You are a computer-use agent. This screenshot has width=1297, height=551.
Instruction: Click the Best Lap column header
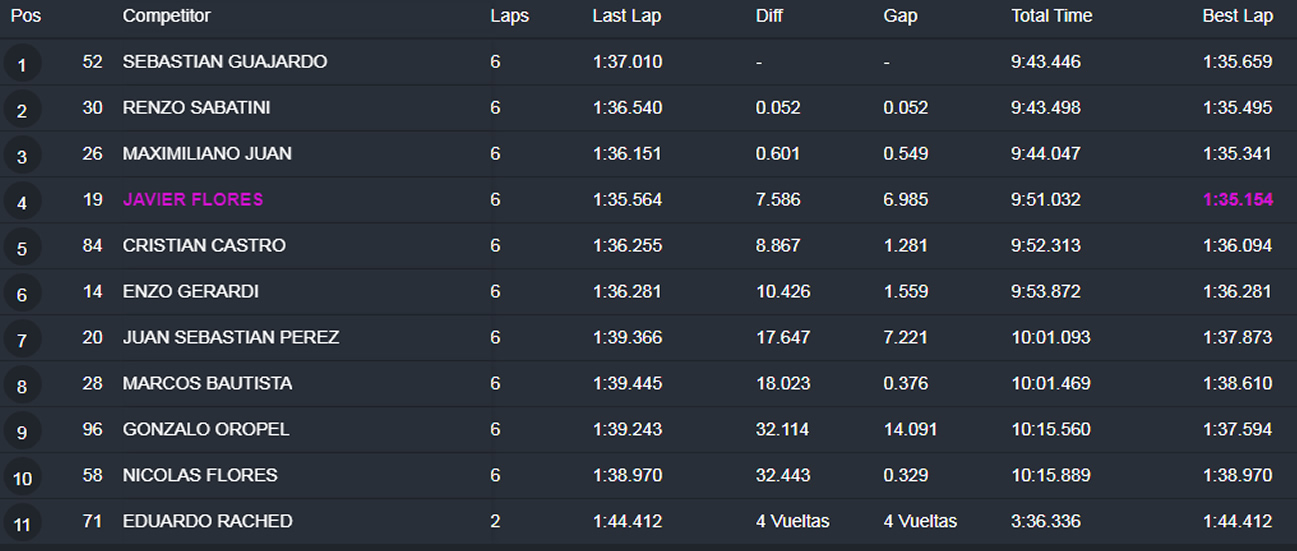[1237, 16]
